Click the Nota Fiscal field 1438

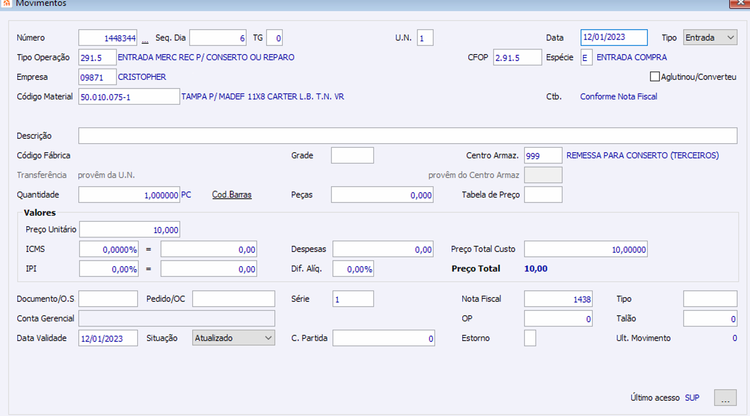pos(558,299)
